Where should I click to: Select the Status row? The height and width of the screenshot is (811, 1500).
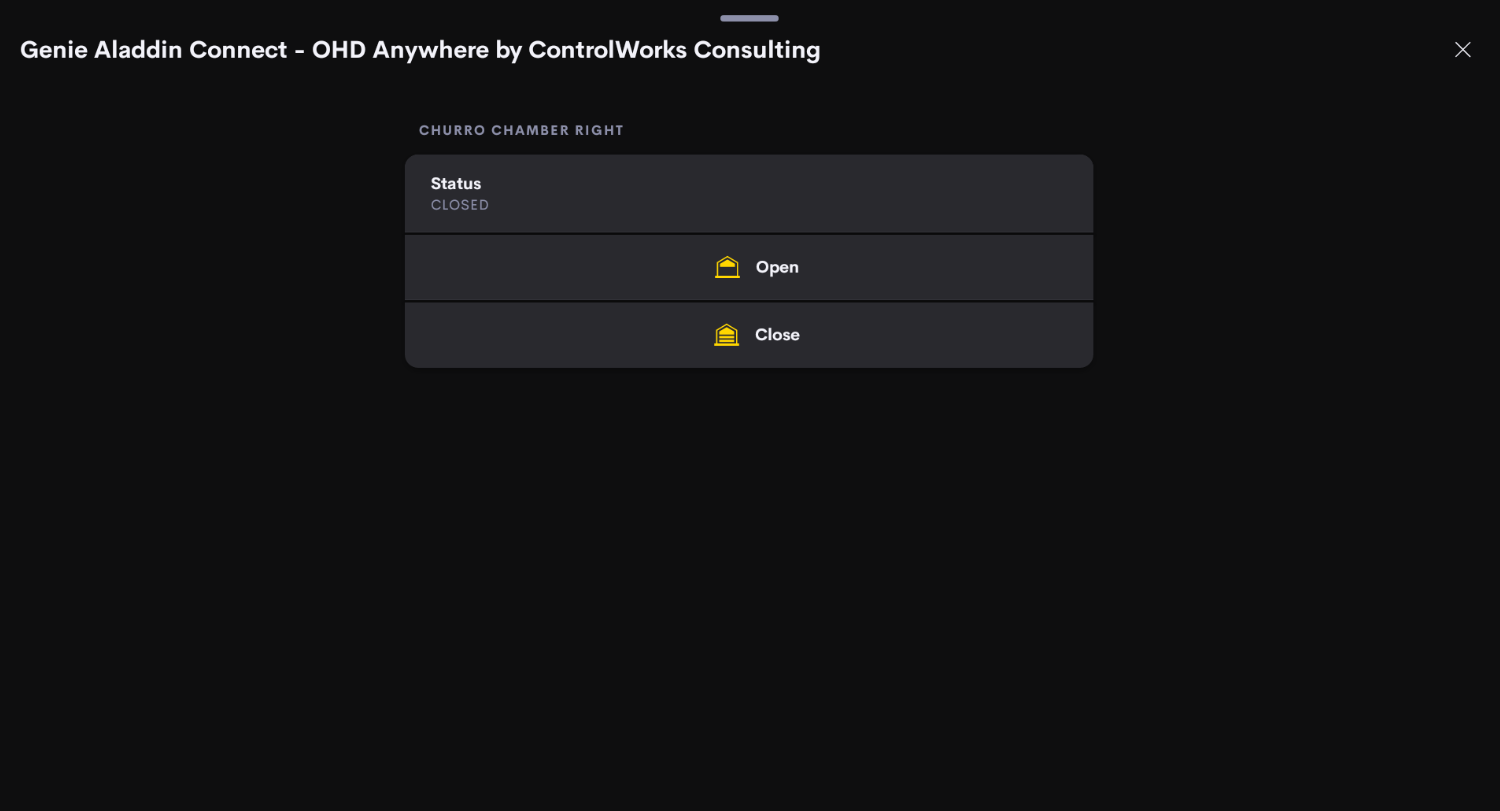click(749, 194)
